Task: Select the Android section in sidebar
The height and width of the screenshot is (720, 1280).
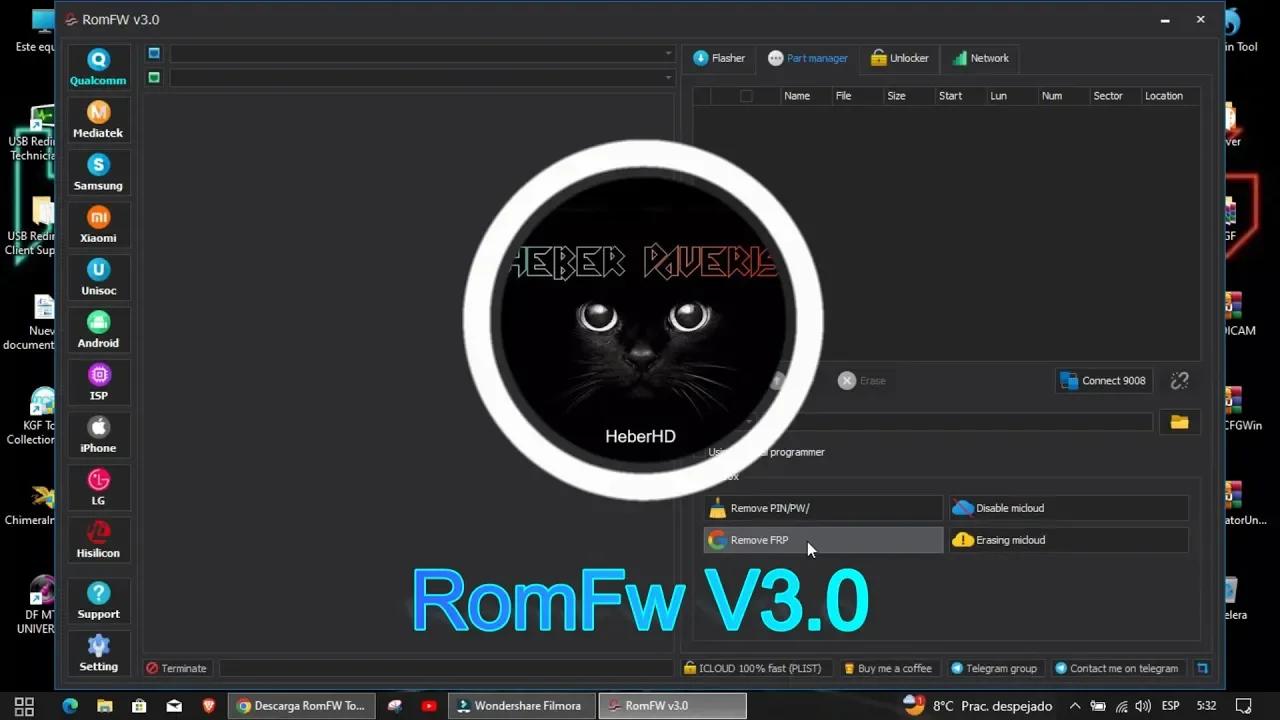Action: click(x=98, y=330)
